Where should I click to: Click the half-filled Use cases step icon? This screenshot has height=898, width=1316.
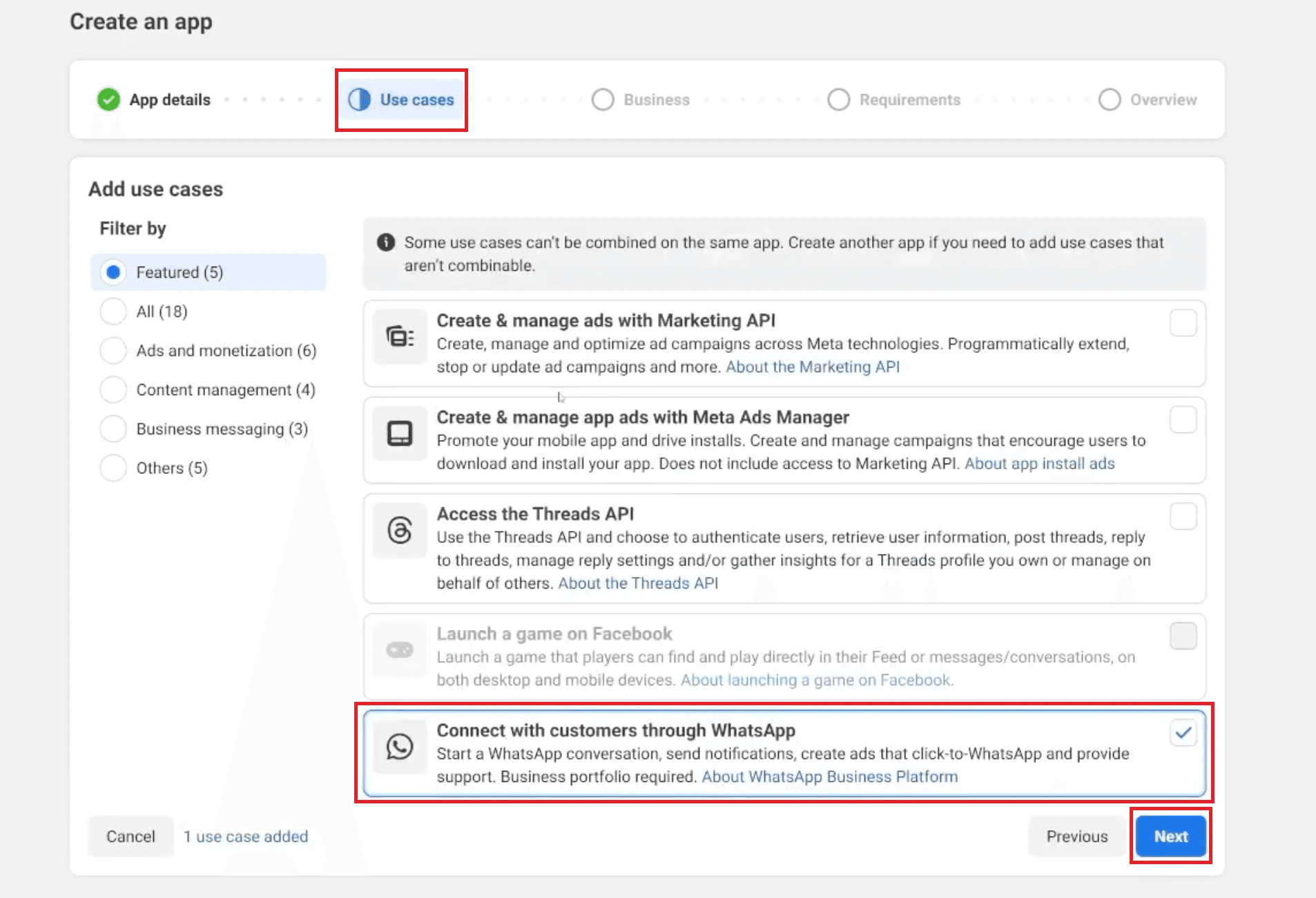coord(359,99)
